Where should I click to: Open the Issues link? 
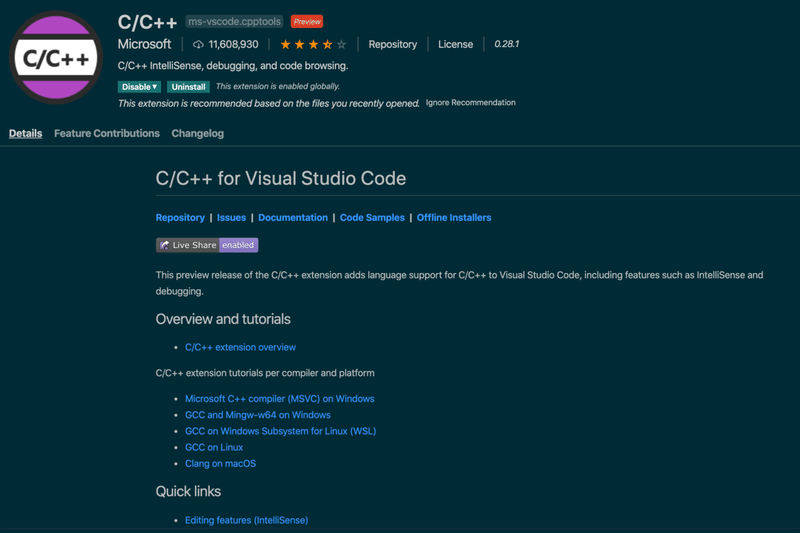click(231, 217)
